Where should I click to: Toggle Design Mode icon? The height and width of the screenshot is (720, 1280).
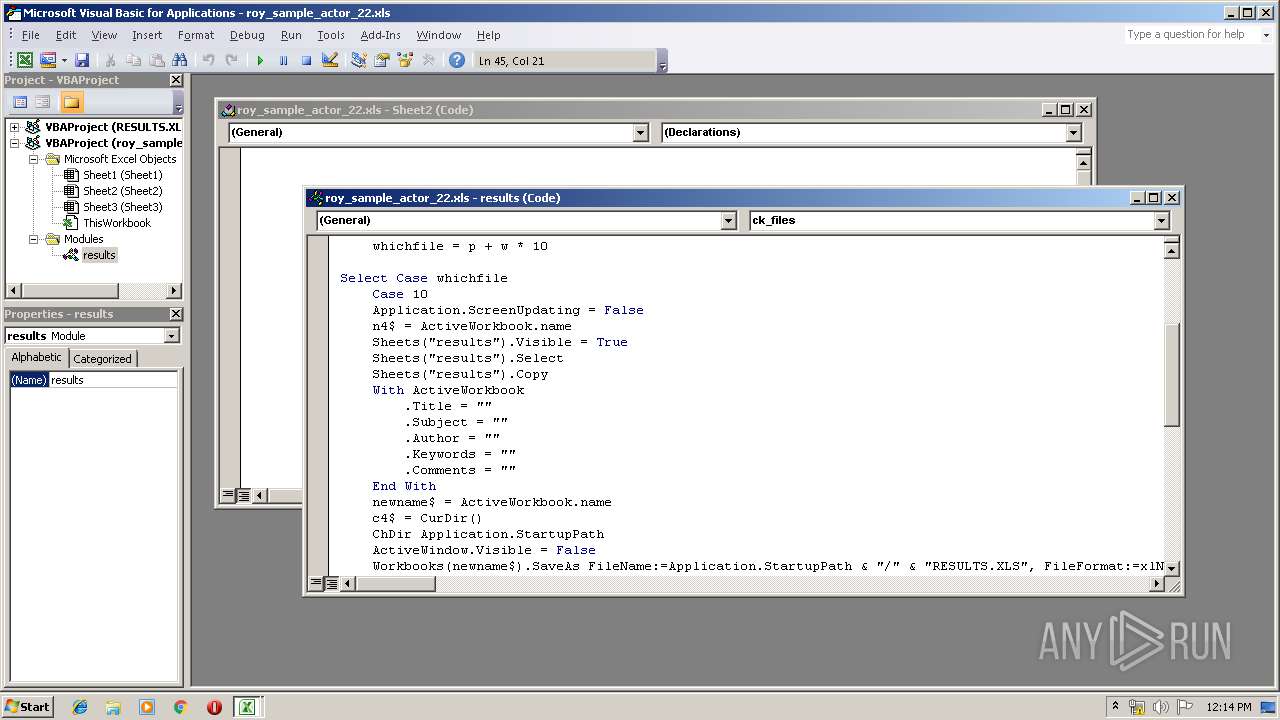click(330, 60)
